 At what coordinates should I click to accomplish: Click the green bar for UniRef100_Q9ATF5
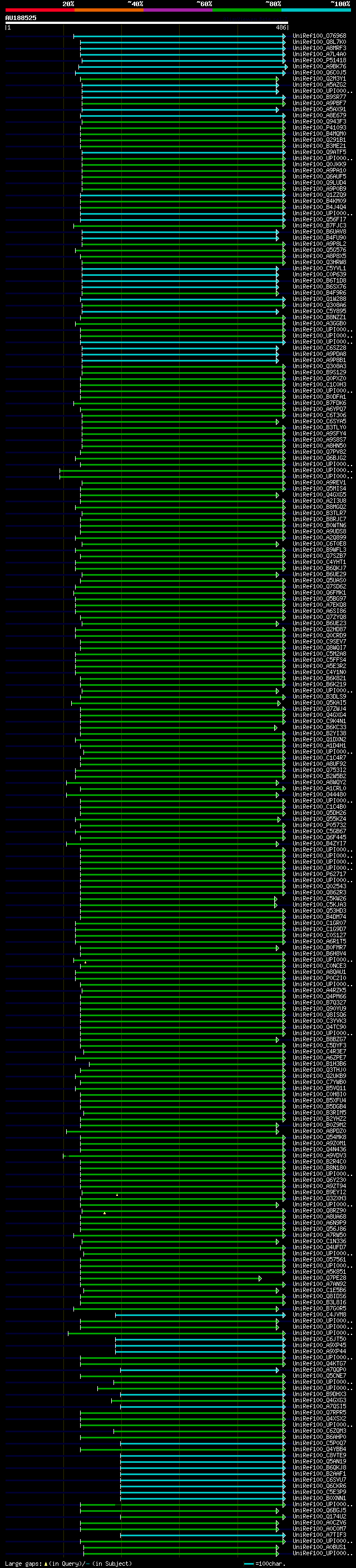[x=183, y=152]
